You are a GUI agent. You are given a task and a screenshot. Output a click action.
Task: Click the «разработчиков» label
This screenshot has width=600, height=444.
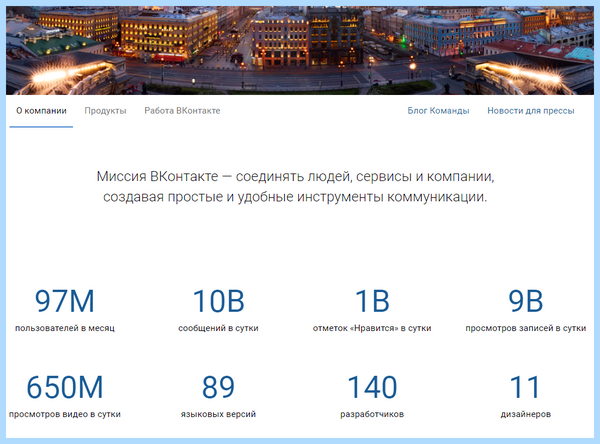(372, 414)
